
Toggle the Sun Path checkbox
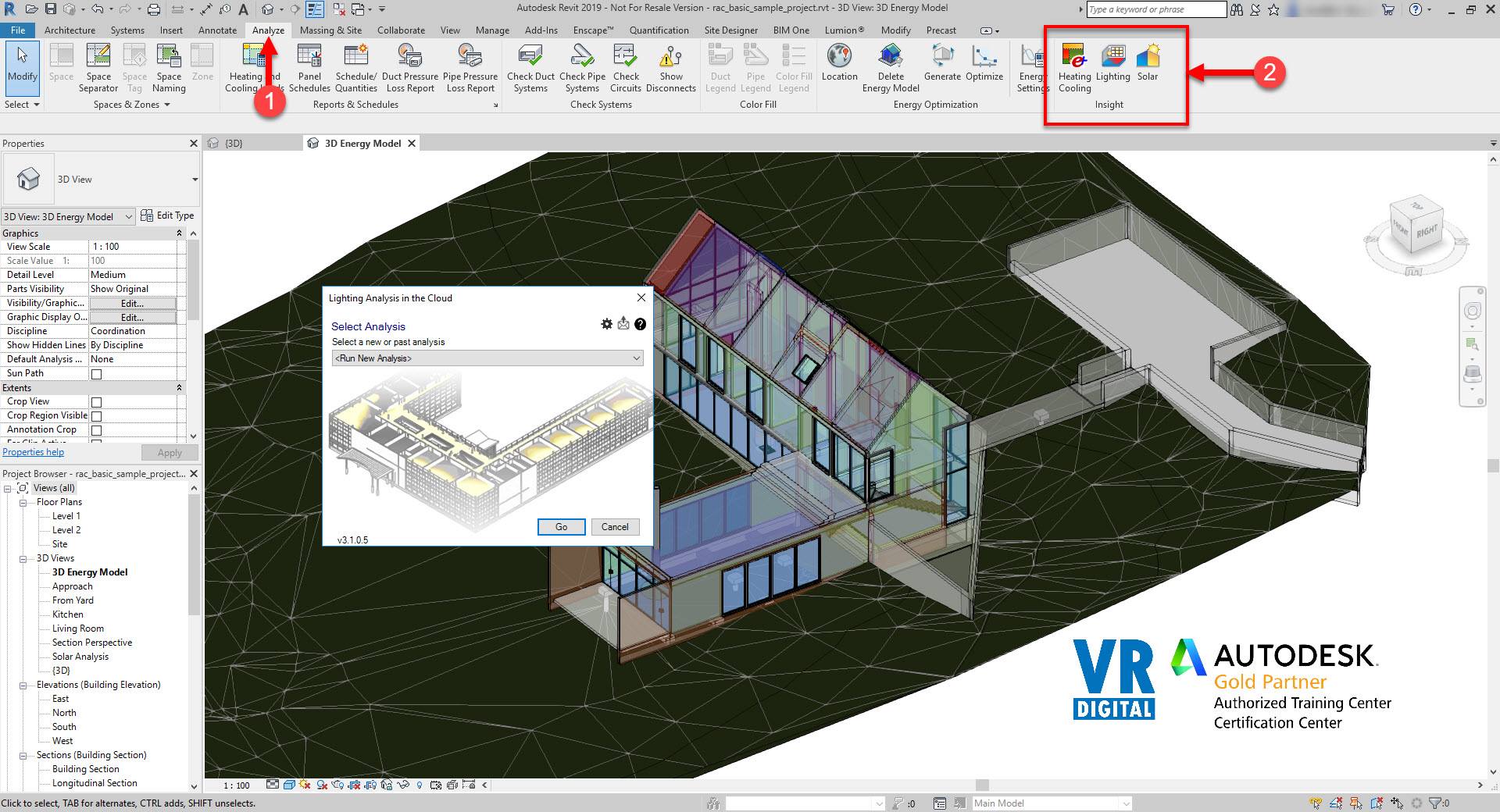(97, 374)
